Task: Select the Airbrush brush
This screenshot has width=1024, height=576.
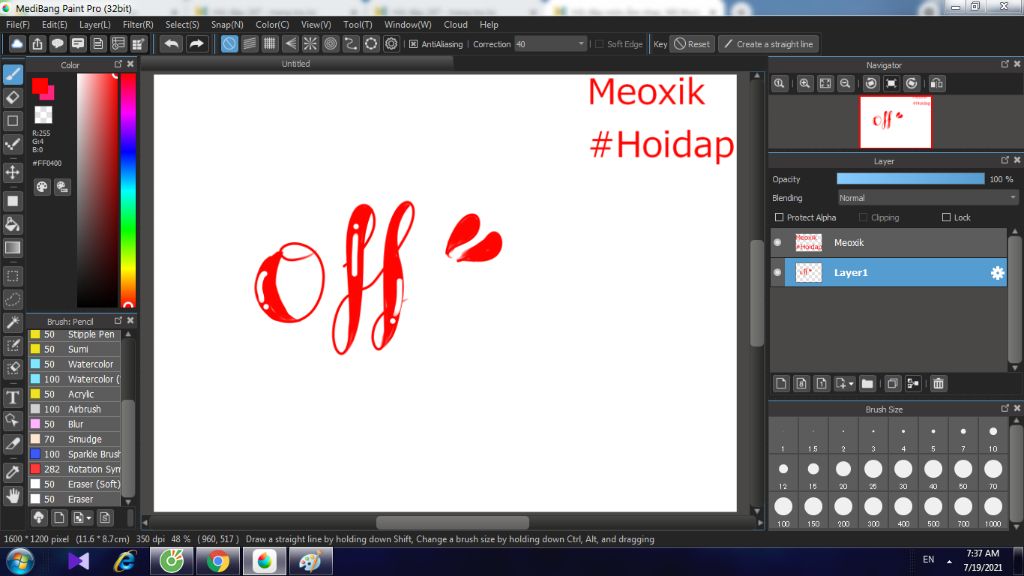Action: 74,409
